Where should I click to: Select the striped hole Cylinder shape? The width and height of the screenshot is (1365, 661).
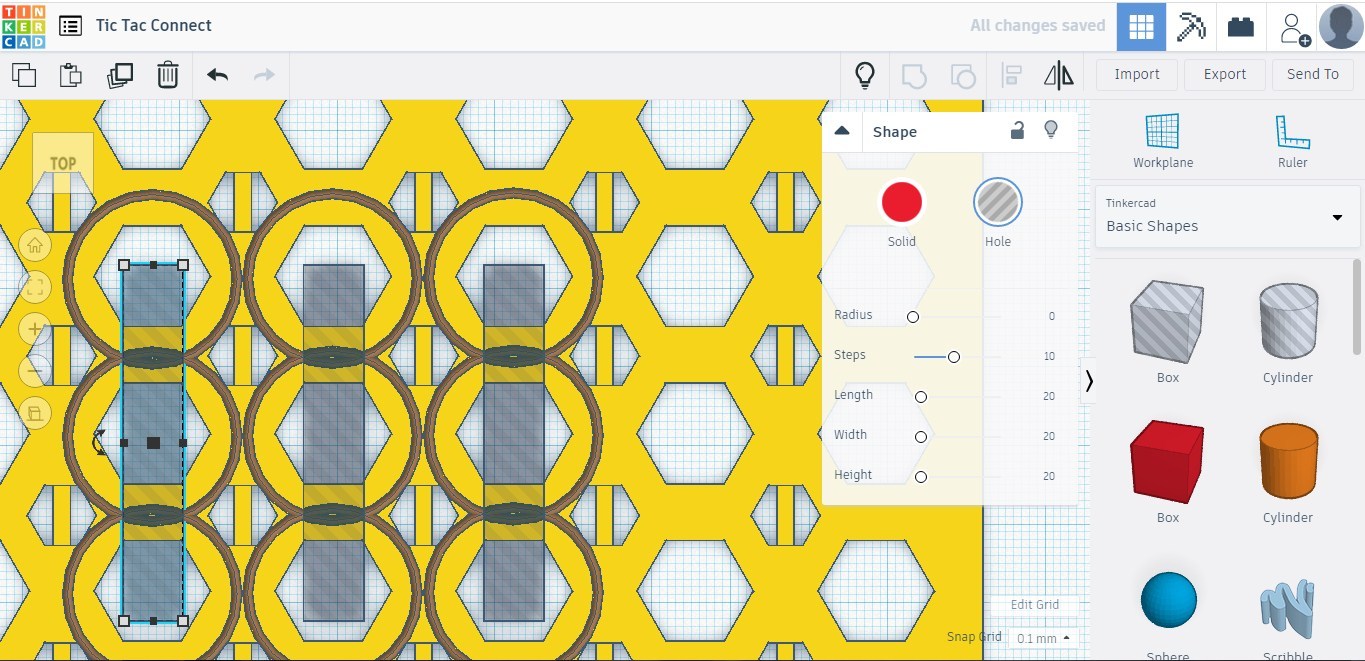pos(1288,320)
